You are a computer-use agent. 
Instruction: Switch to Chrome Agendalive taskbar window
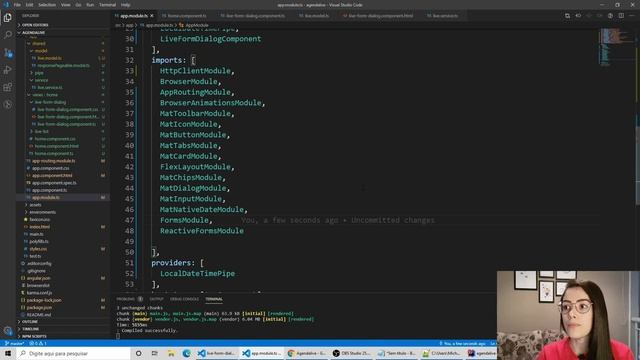(x=306, y=353)
